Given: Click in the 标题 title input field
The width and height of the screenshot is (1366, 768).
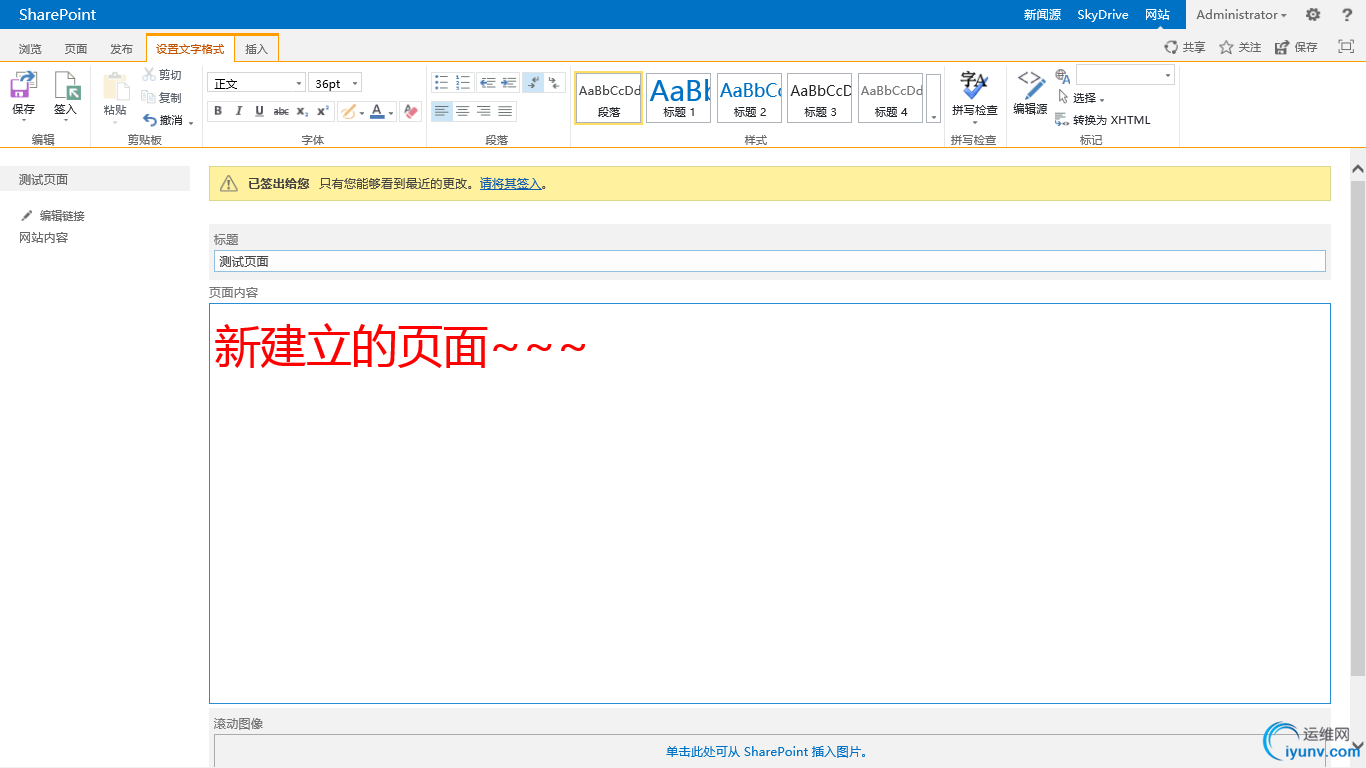Looking at the screenshot, I should click(x=770, y=261).
